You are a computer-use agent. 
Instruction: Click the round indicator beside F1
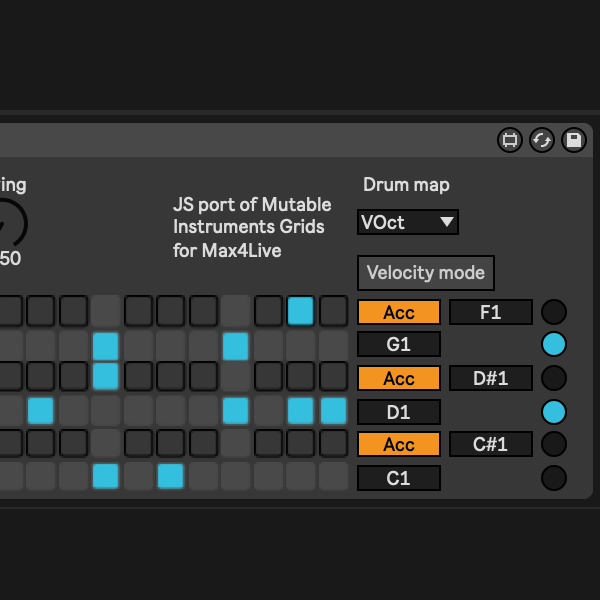tap(554, 312)
